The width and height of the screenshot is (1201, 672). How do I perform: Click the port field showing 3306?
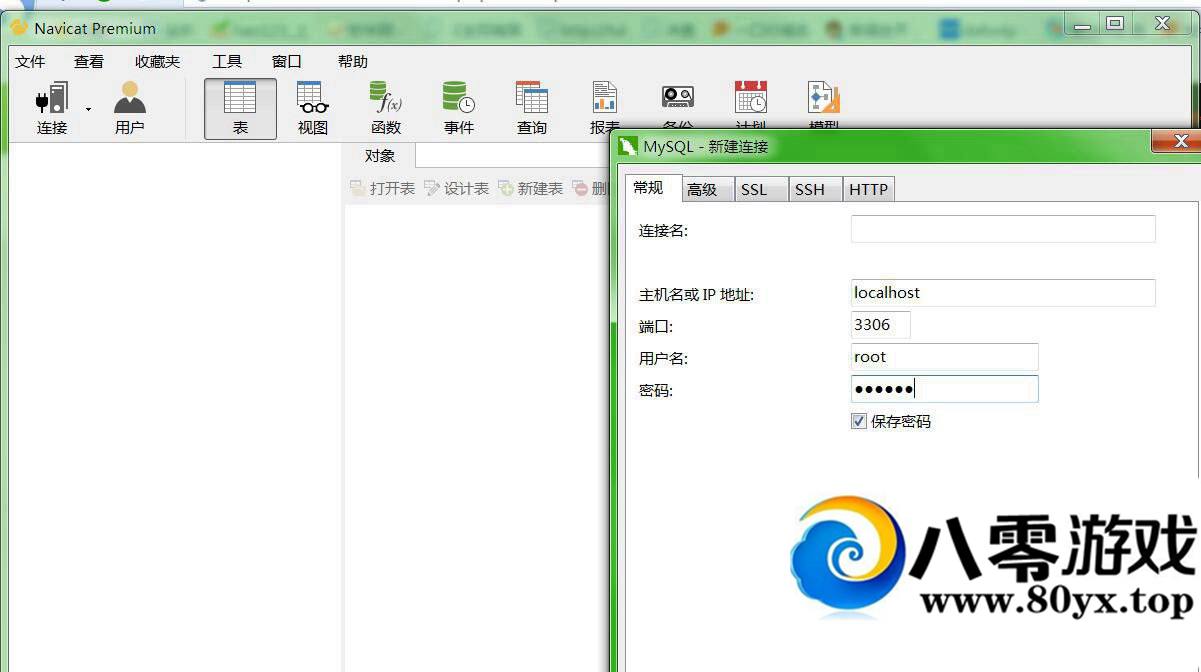[881, 325]
